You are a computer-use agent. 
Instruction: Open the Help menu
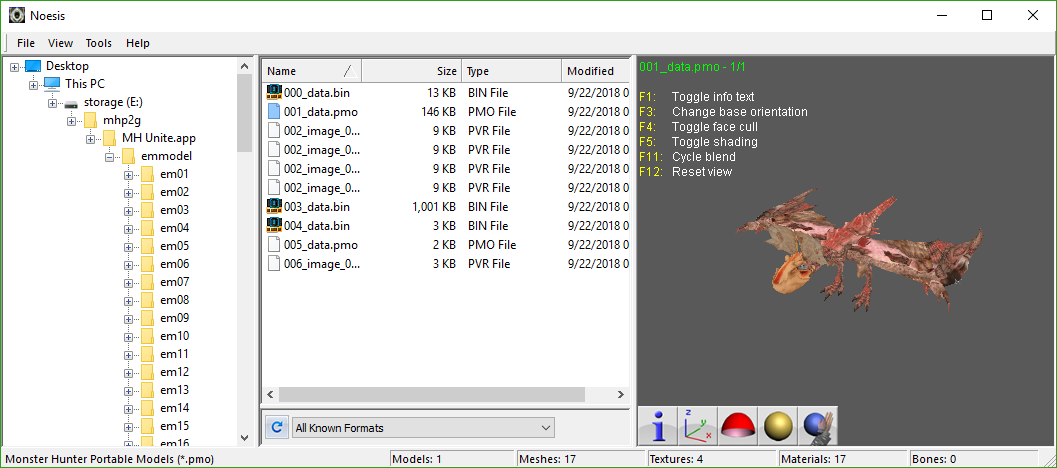click(138, 43)
